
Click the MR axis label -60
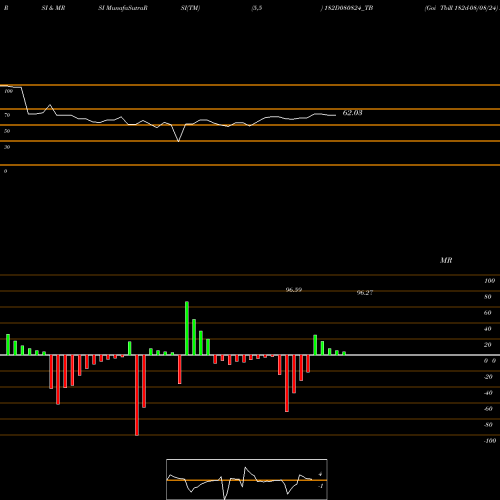tap(488, 409)
